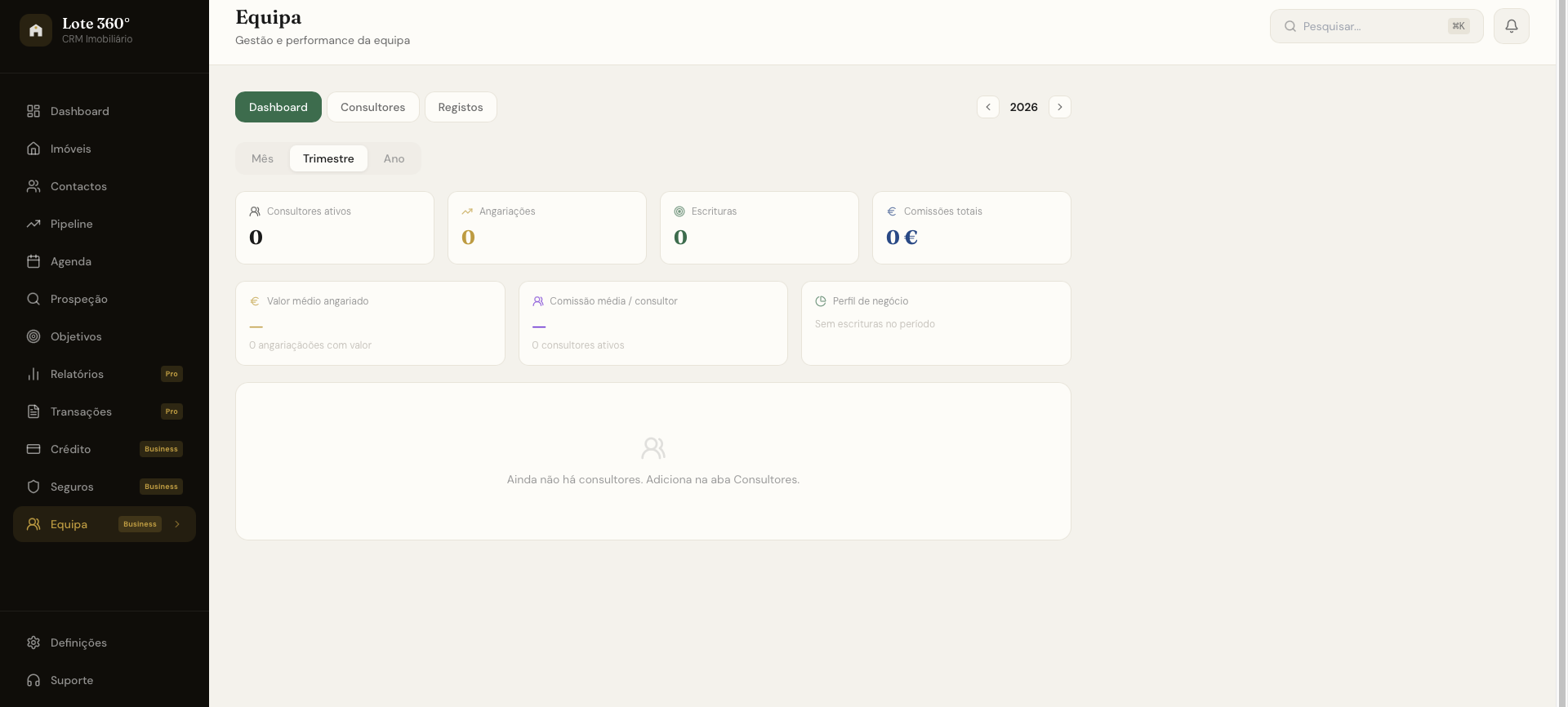This screenshot has height=707, width=1568.
Task: Select the Pipeline trend icon in sidebar
Action: 33,224
